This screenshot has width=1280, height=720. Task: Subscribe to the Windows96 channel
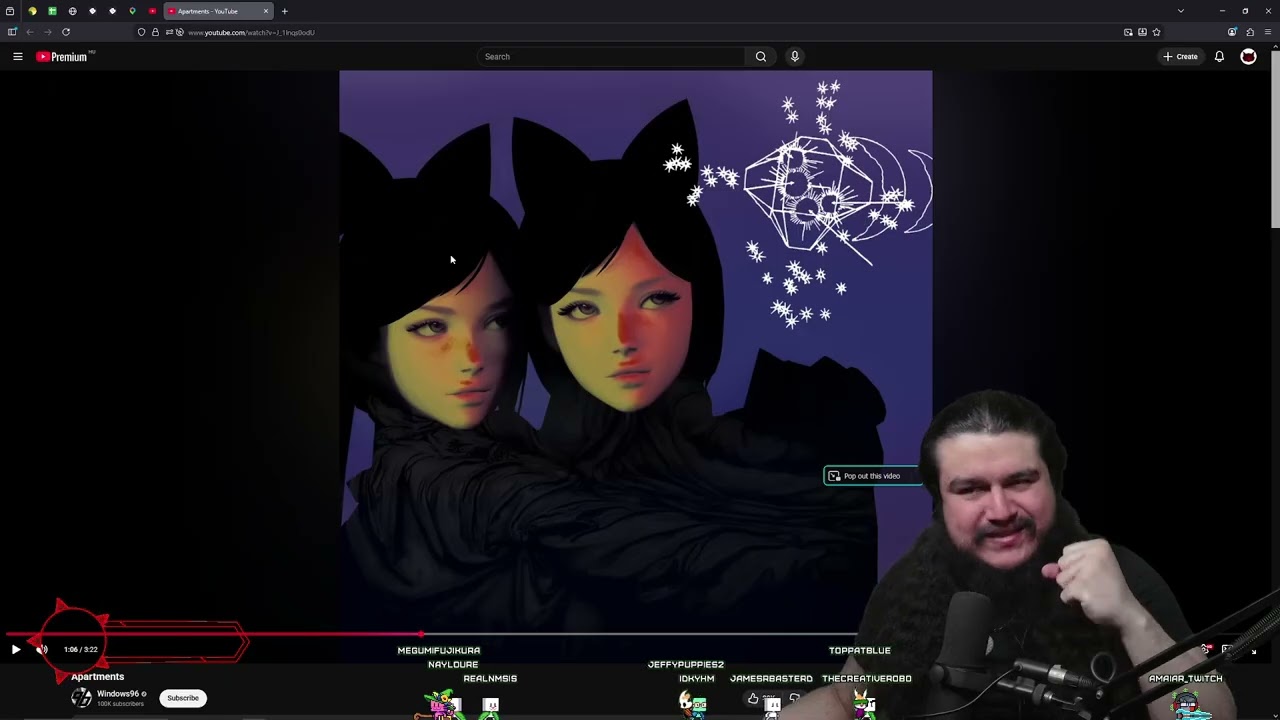183,698
